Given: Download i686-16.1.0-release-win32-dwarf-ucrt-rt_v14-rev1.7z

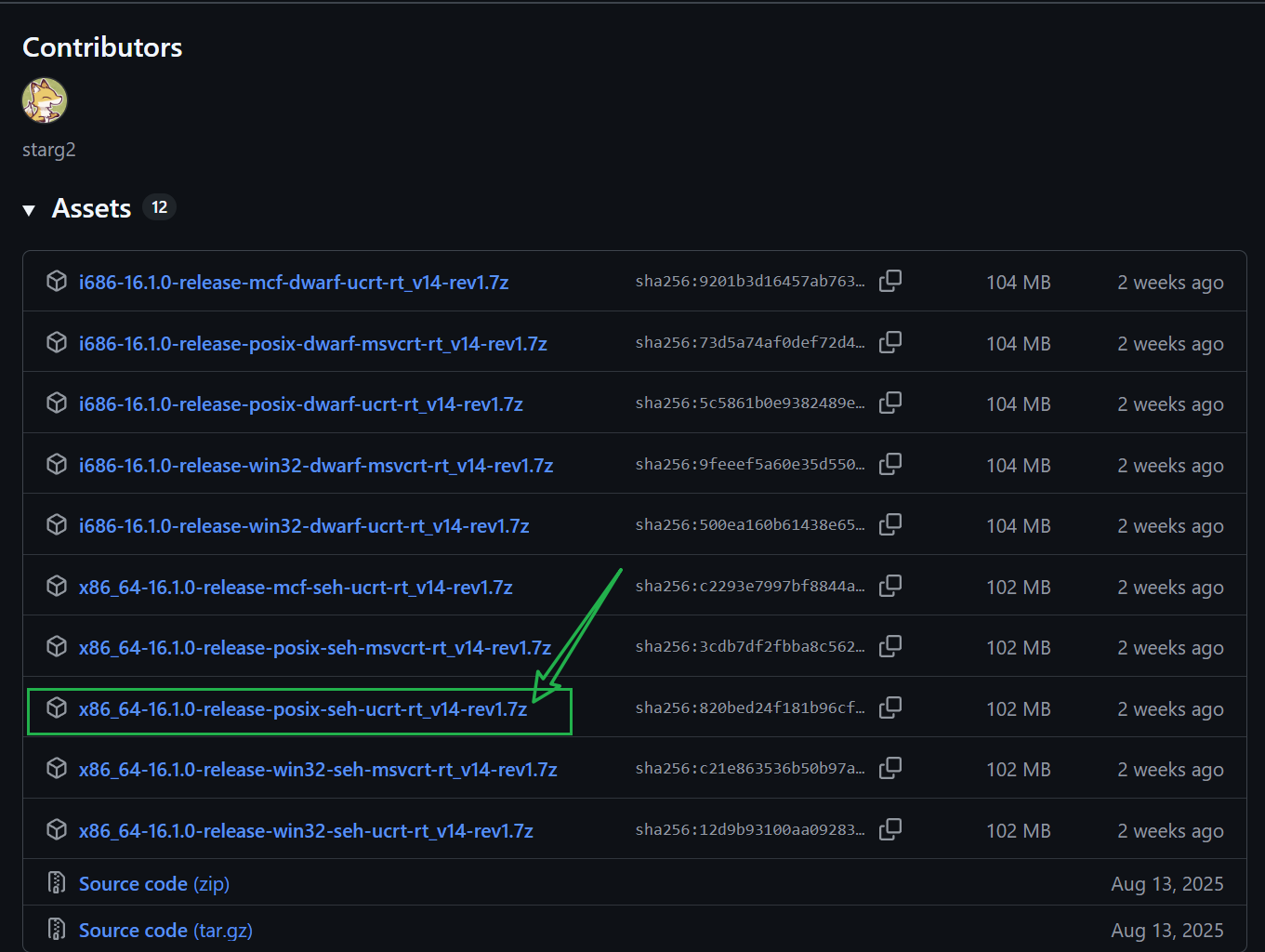Looking at the screenshot, I should (304, 526).
